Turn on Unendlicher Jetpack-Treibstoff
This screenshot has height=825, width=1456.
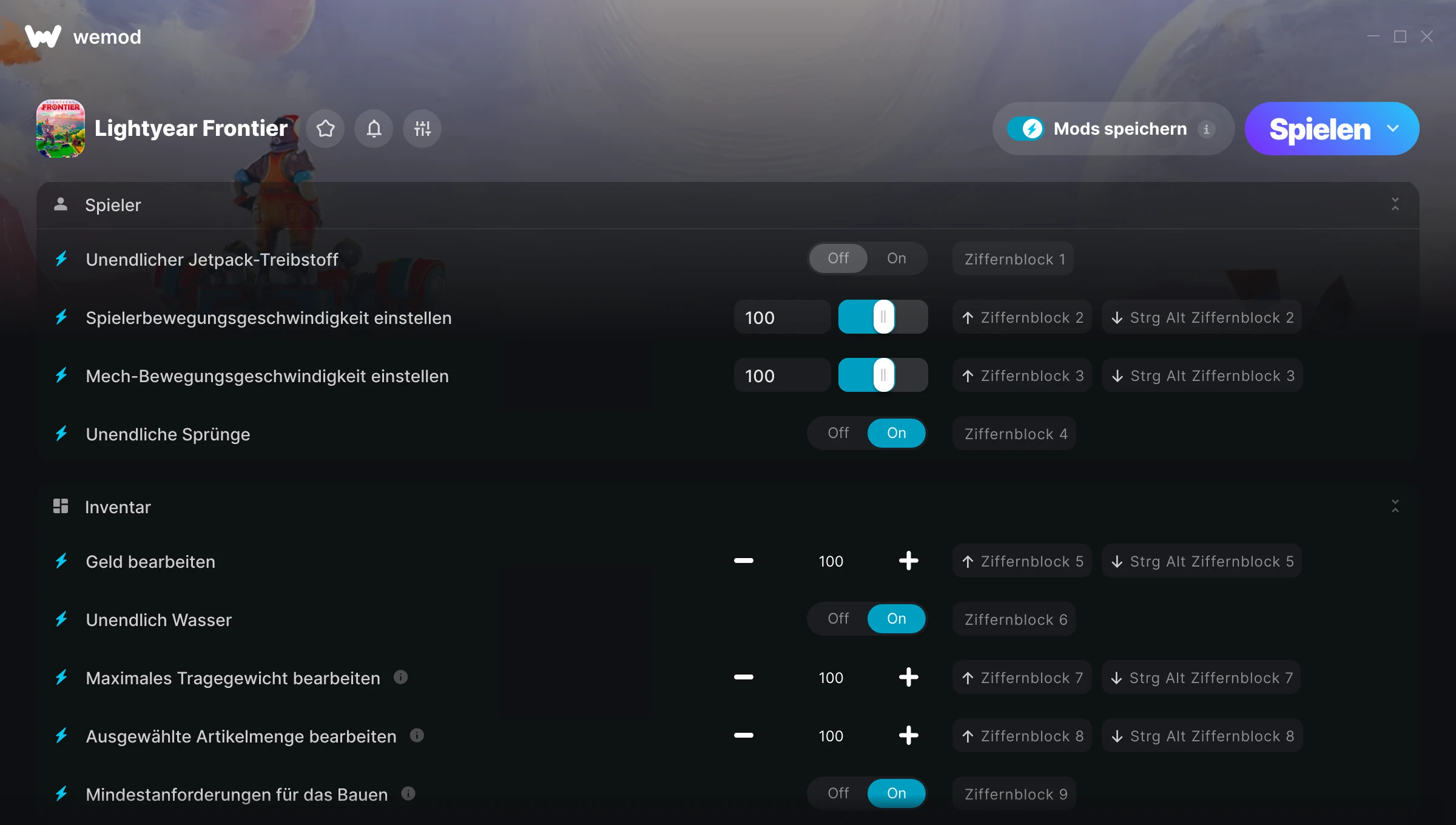pos(896,258)
